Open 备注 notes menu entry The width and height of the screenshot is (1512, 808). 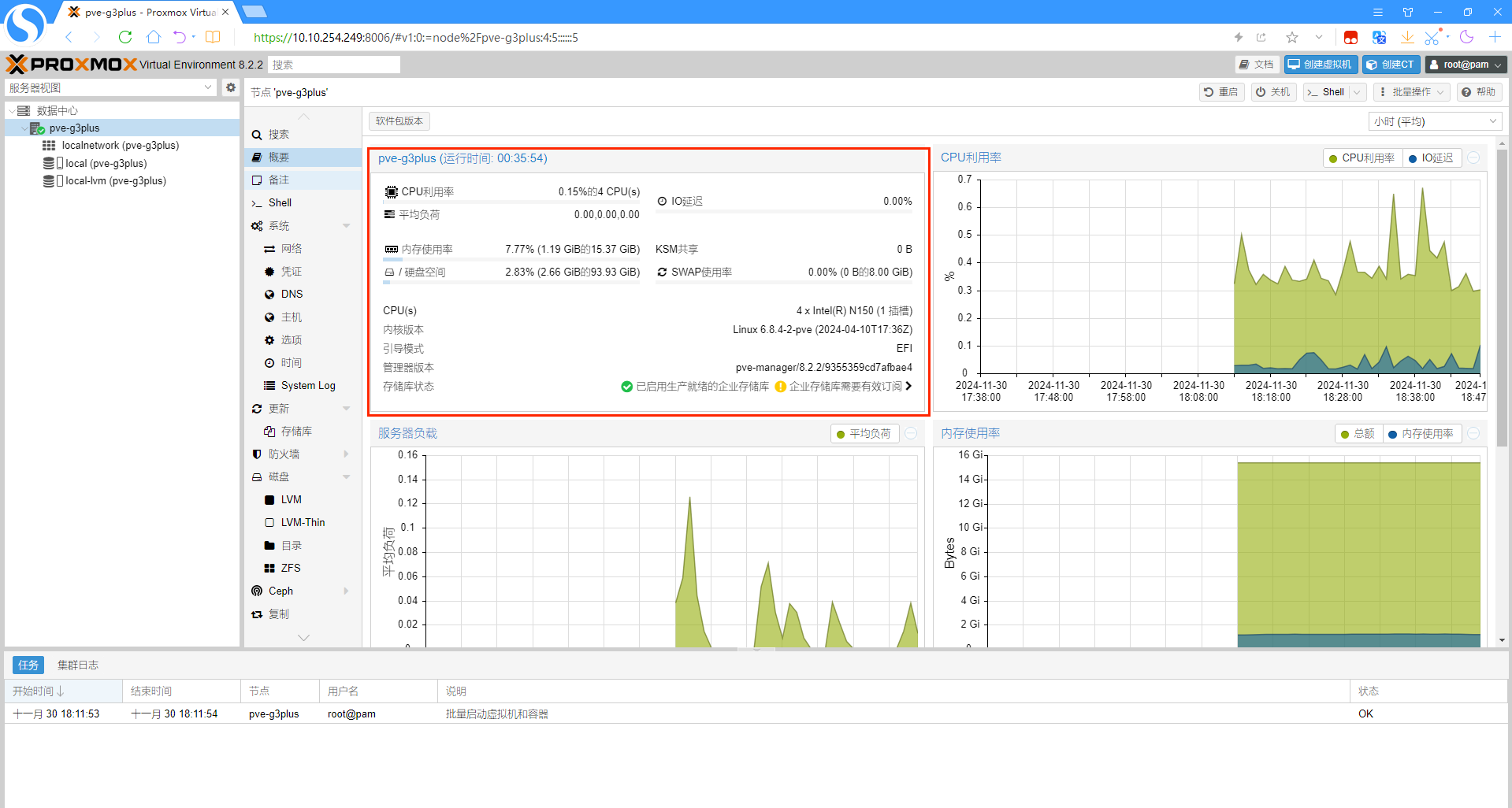click(x=303, y=180)
